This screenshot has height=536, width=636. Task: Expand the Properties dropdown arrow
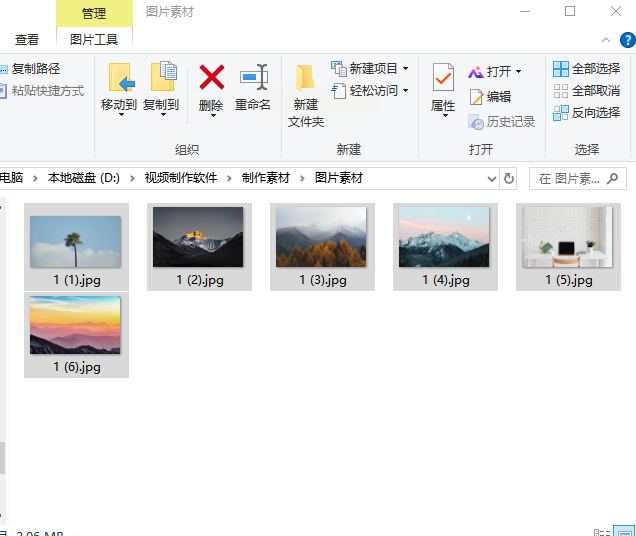(445, 116)
